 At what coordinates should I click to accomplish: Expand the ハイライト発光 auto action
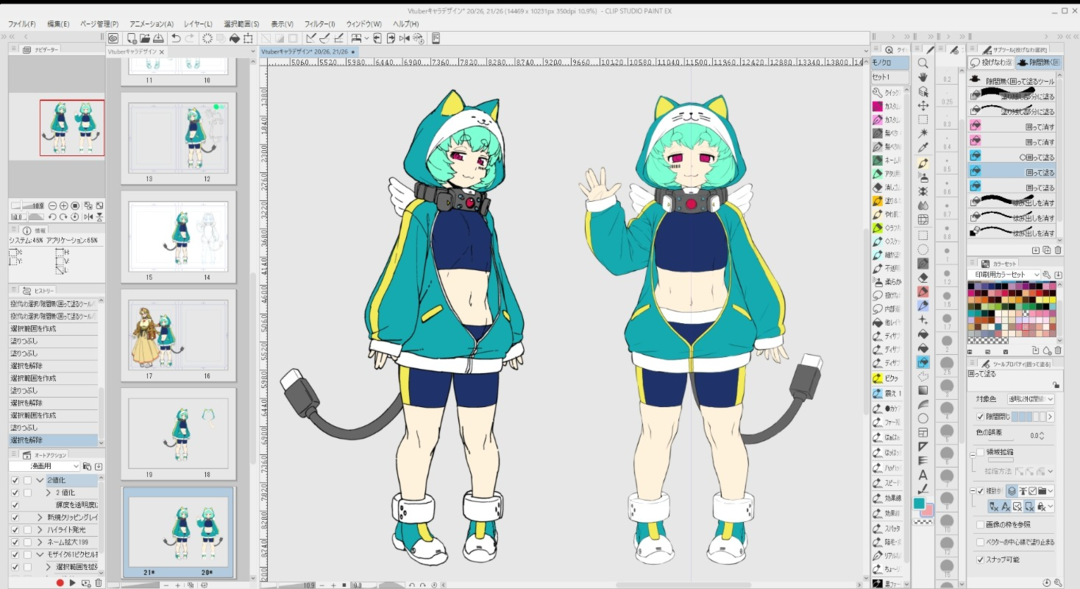click(40, 529)
